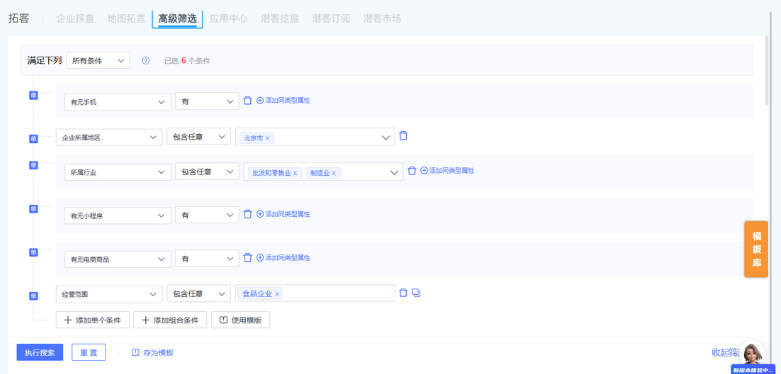Open the 包含任意 dropdown in 所属行业 row
The image size is (781, 374).
pos(207,172)
